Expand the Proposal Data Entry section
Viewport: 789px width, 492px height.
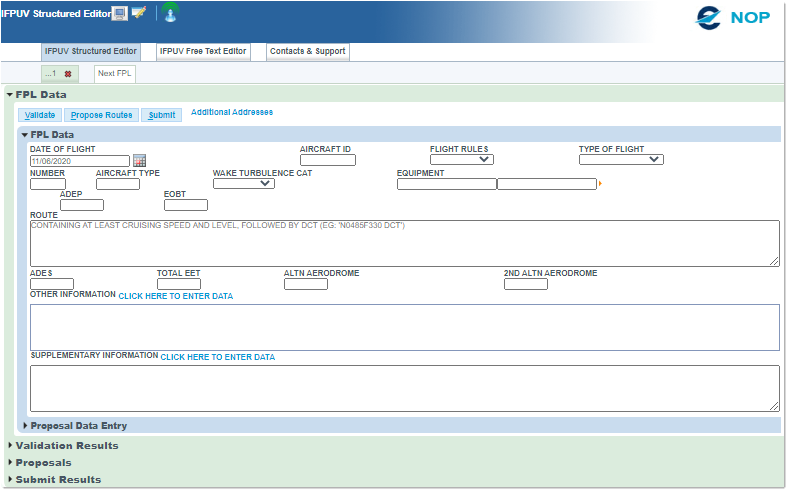(x=25, y=426)
